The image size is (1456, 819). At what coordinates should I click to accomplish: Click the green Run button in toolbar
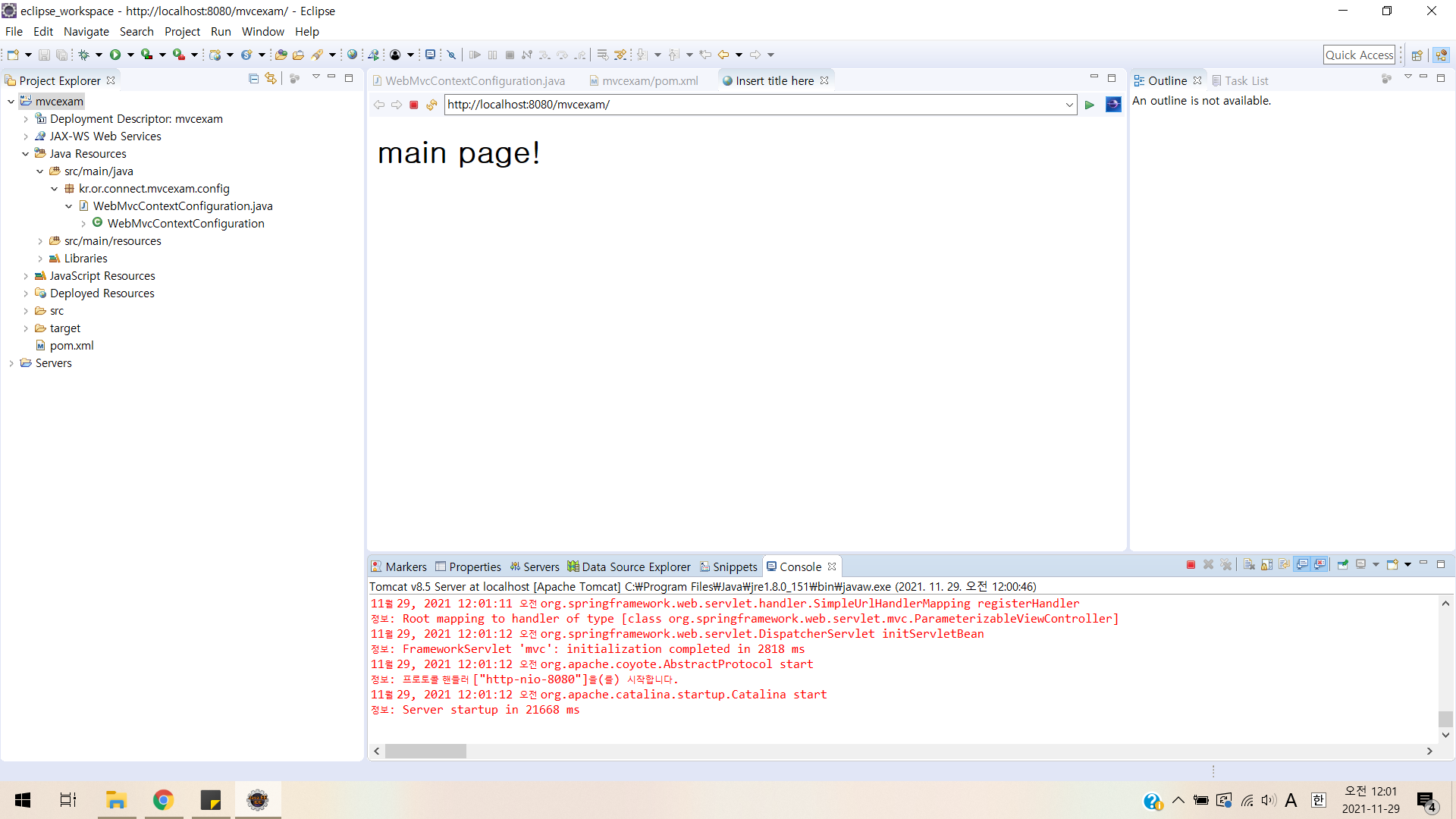pos(115,55)
